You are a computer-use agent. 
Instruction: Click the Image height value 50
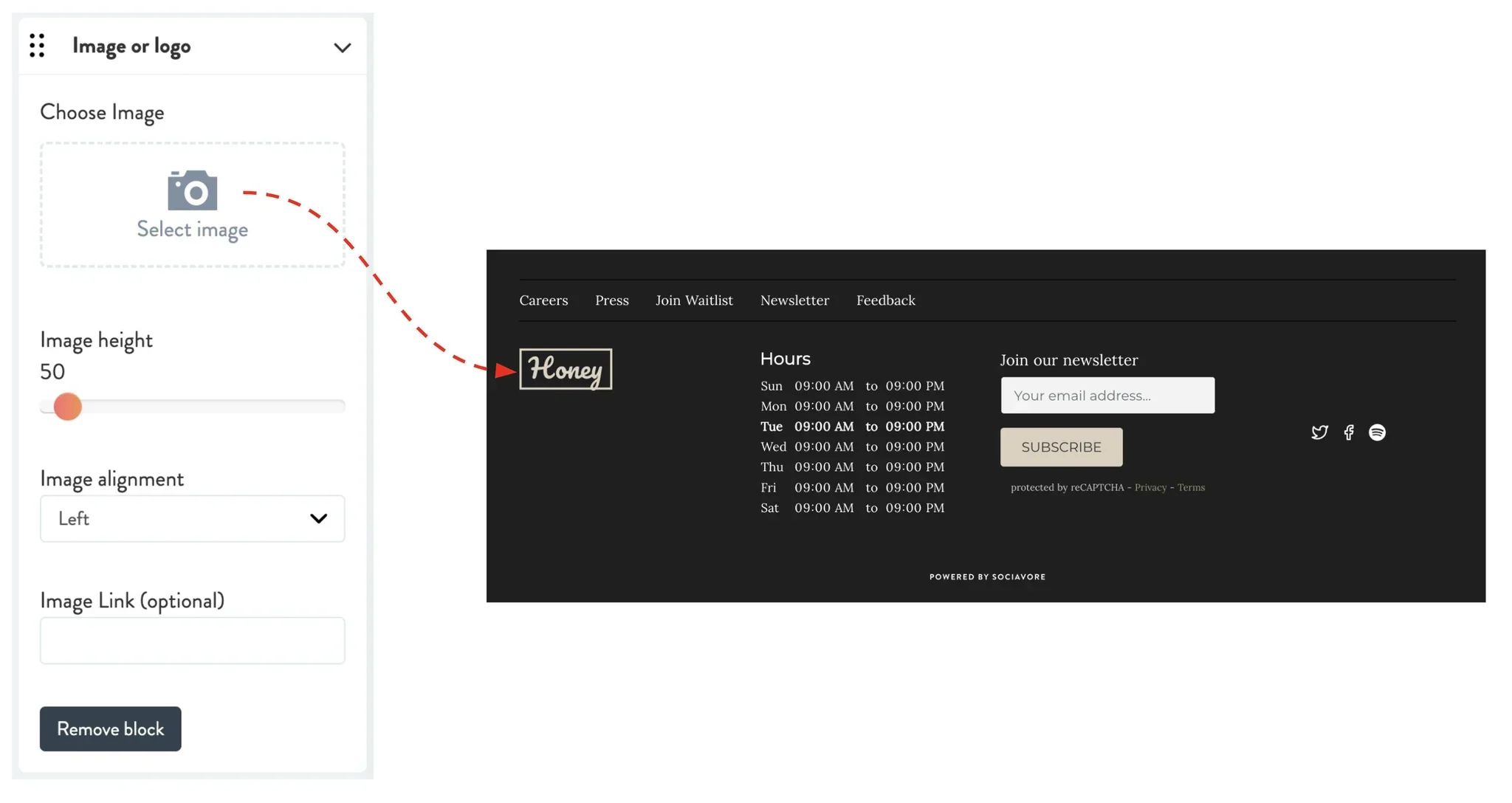pos(52,372)
